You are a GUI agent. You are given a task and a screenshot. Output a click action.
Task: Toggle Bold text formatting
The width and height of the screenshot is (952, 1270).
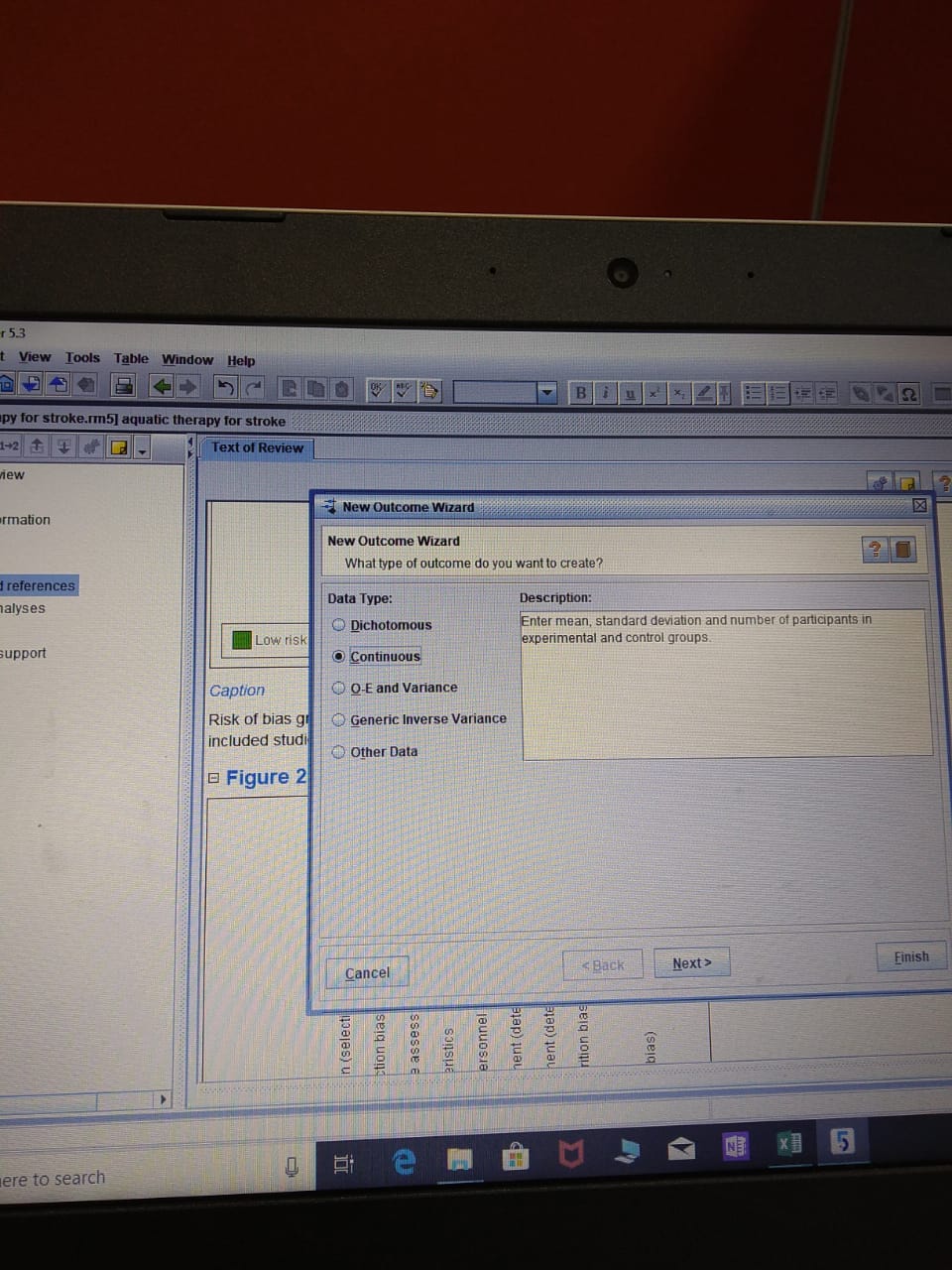tap(581, 393)
